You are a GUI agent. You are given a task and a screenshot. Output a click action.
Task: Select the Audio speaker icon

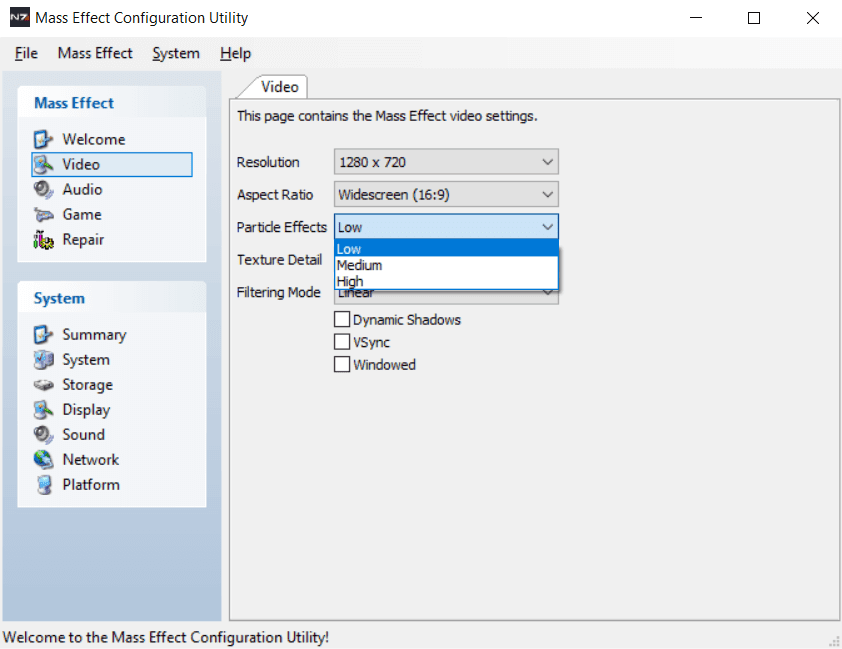pyautogui.click(x=43, y=189)
